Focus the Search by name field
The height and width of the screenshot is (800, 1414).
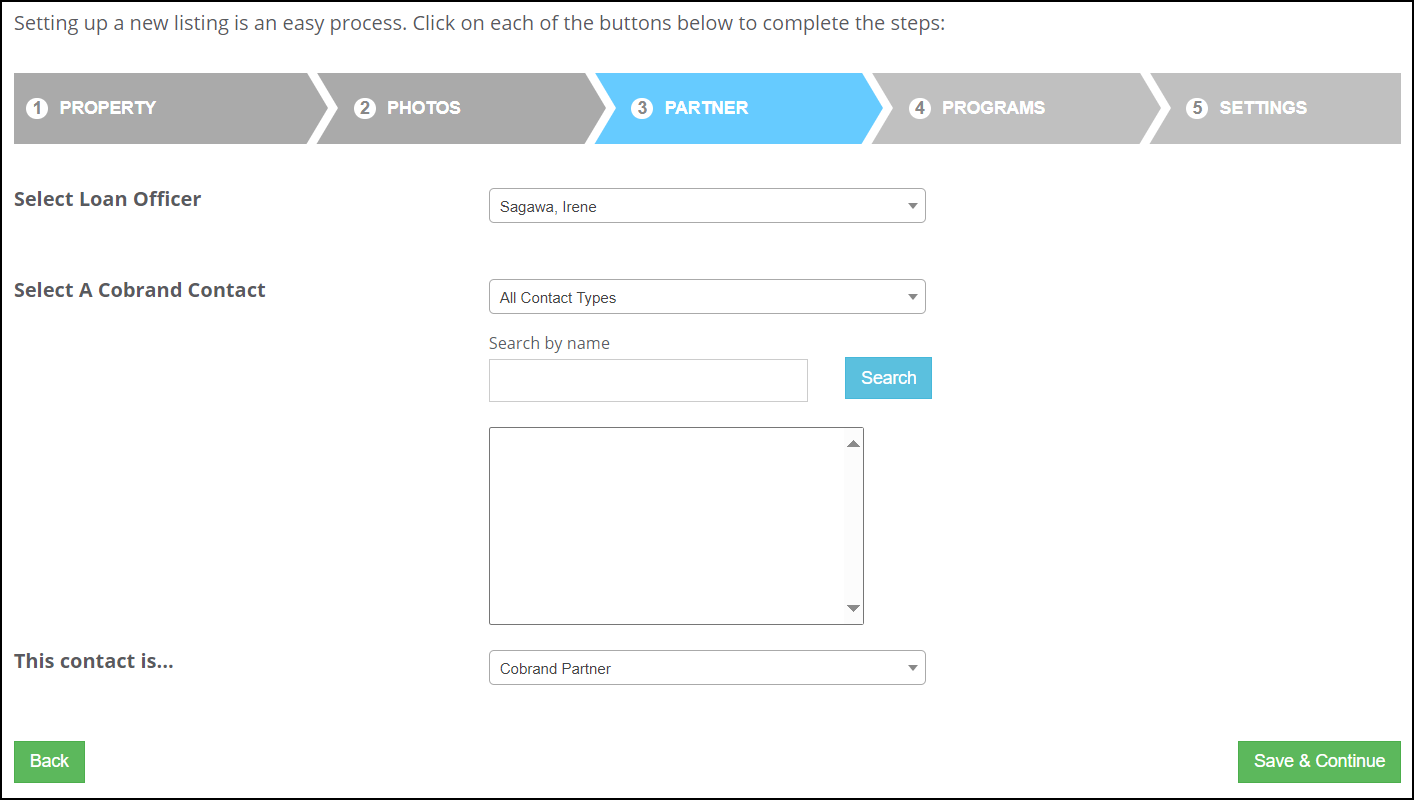648,381
